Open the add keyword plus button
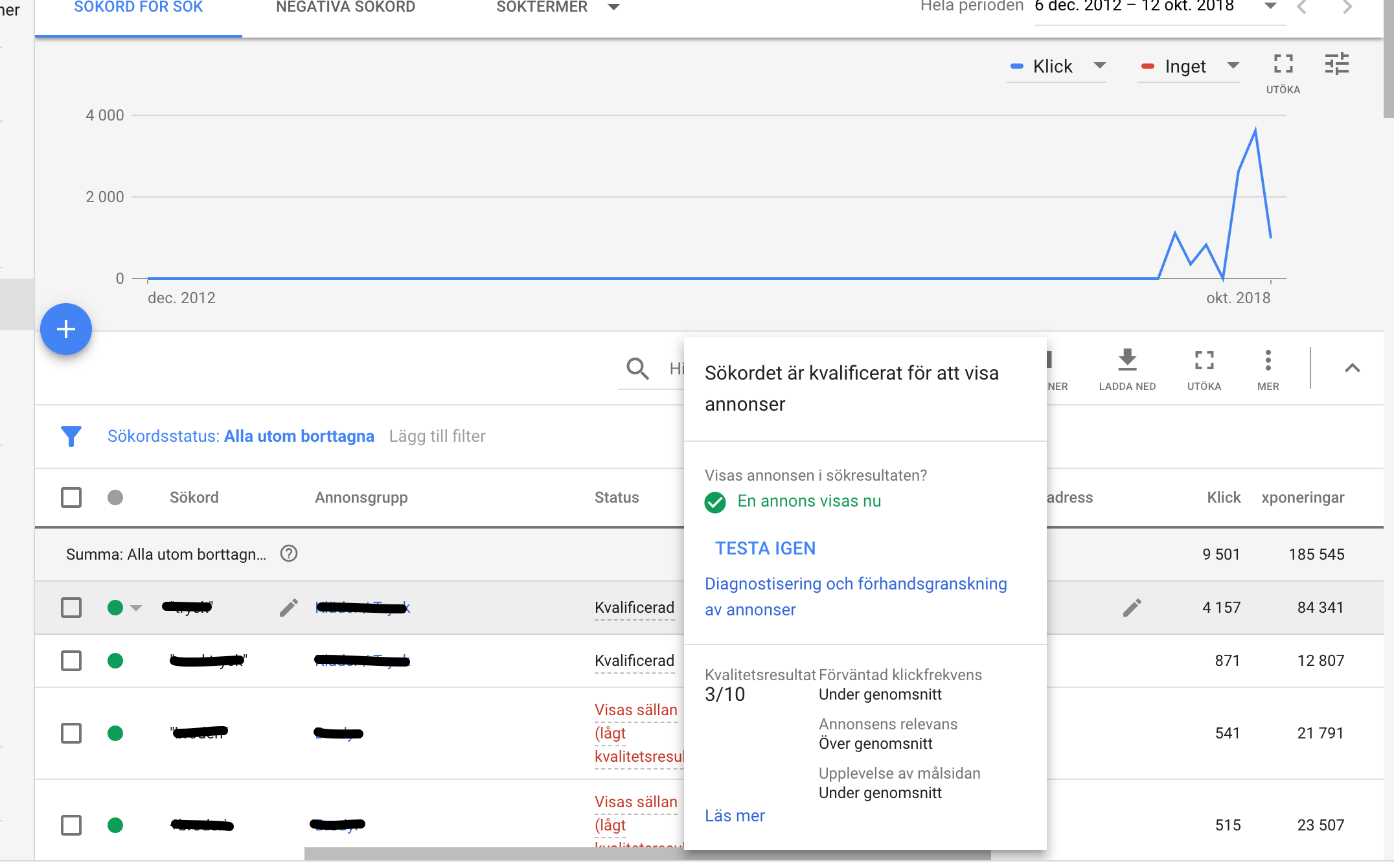The width and height of the screenshot is (1394, 868). click(65, 329)
